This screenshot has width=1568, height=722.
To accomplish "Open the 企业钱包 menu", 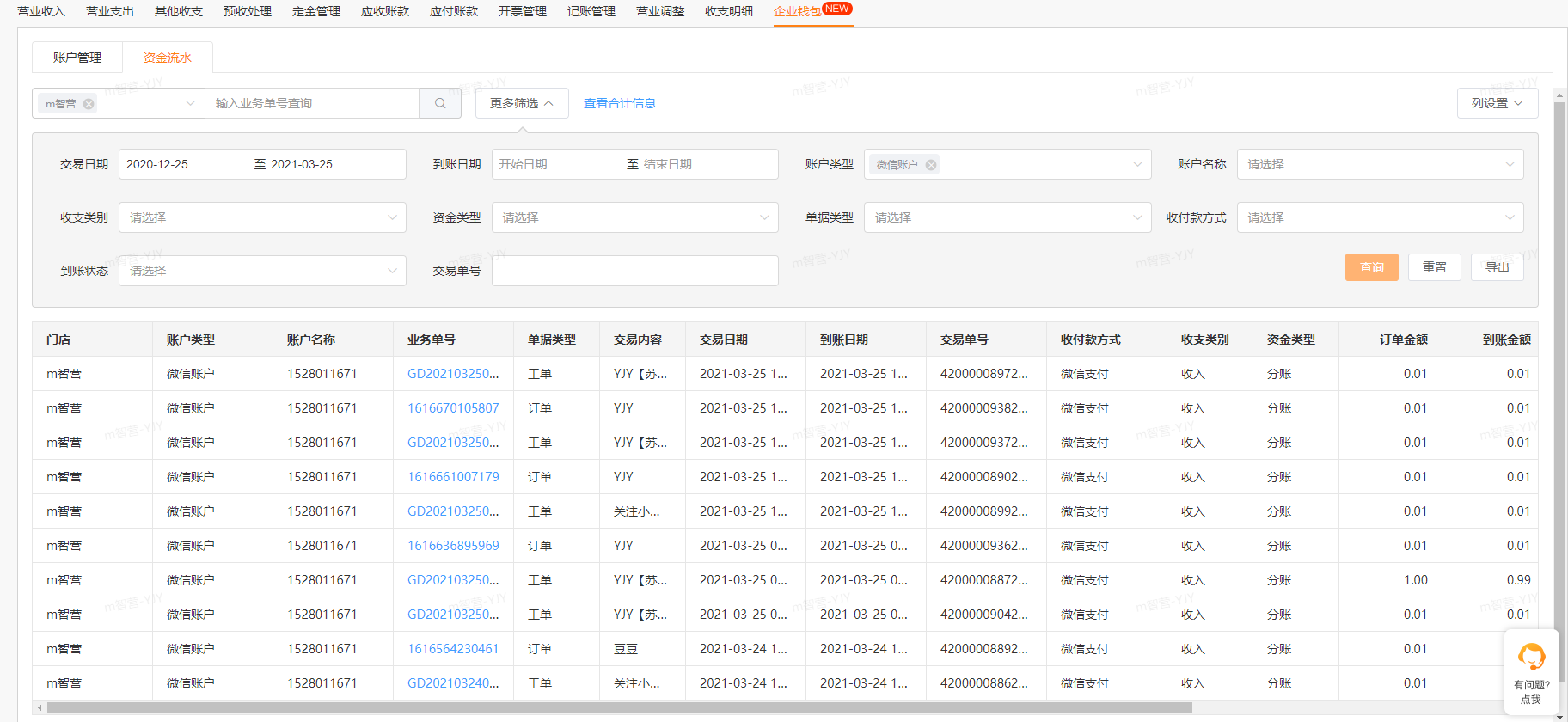I will point(798,11).
